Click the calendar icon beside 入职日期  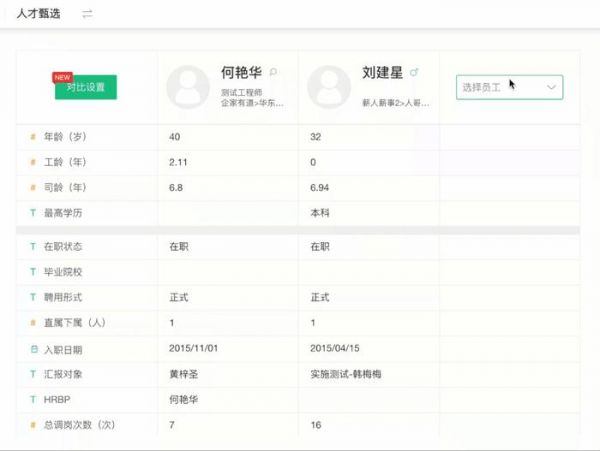pos(33,349)
